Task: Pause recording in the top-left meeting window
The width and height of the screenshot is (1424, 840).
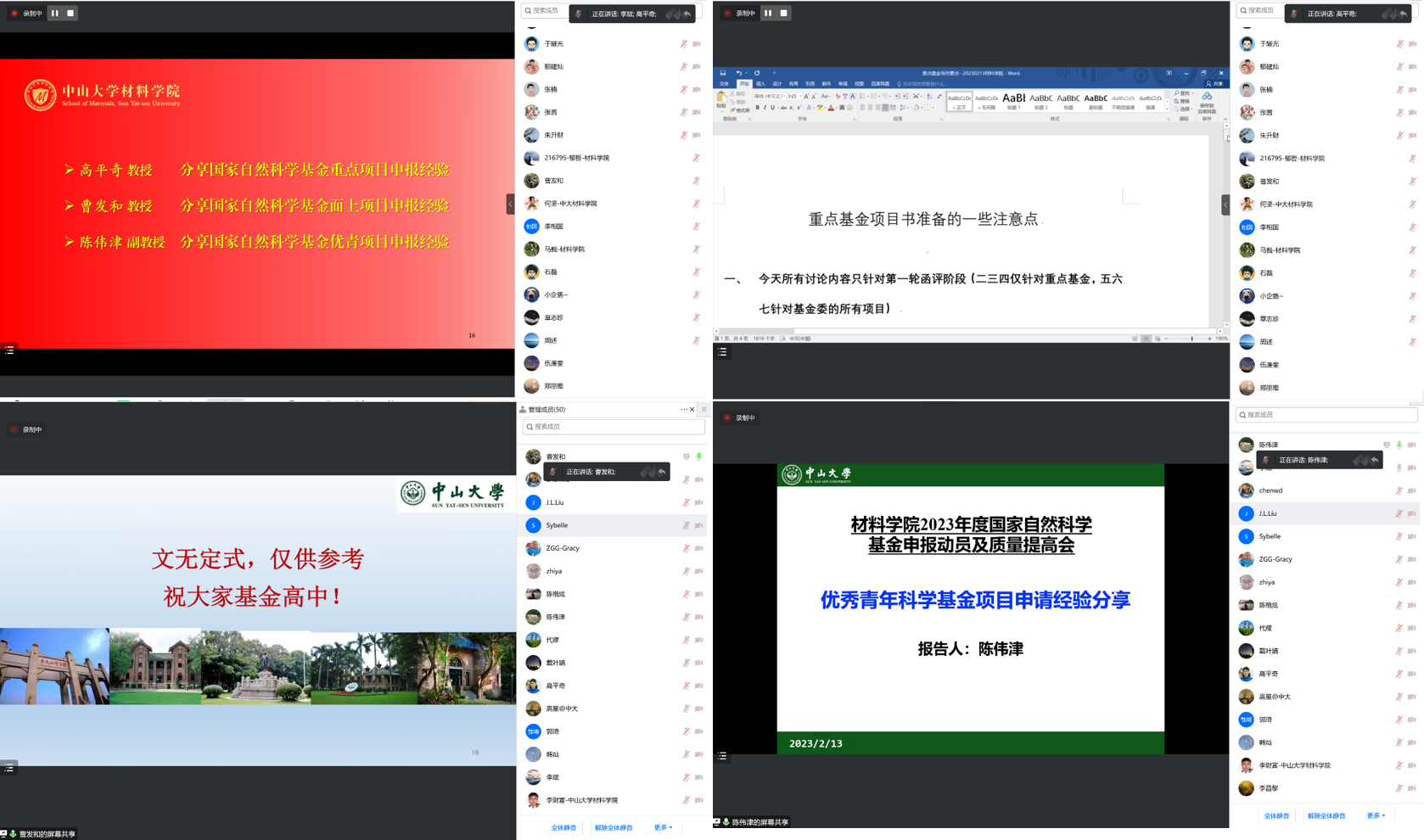Action: (x=55, y=13)
